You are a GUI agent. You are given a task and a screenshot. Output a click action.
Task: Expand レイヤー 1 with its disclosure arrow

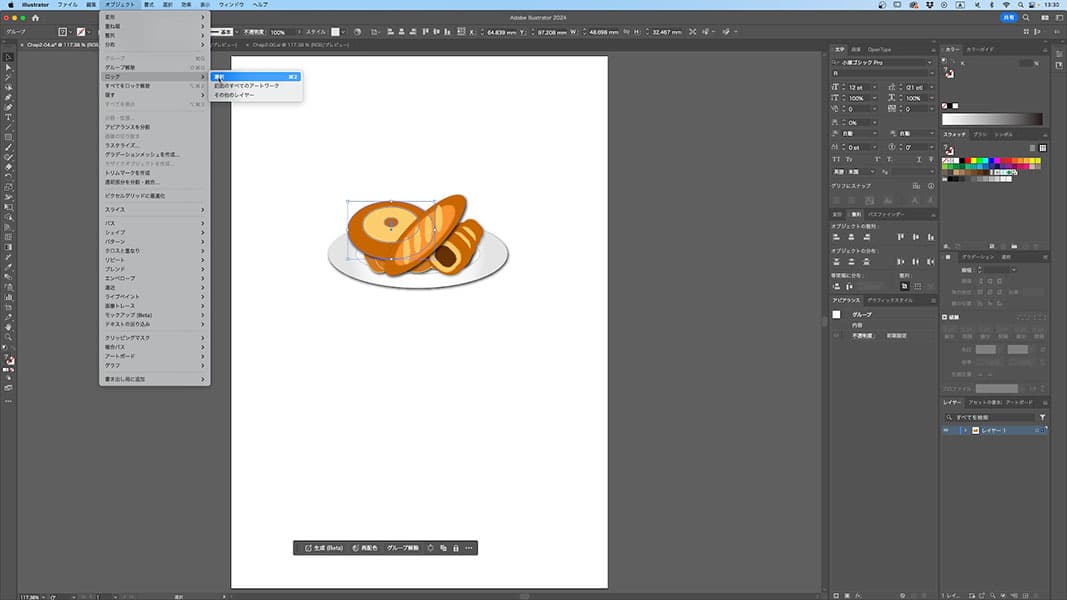pos(965,430)
